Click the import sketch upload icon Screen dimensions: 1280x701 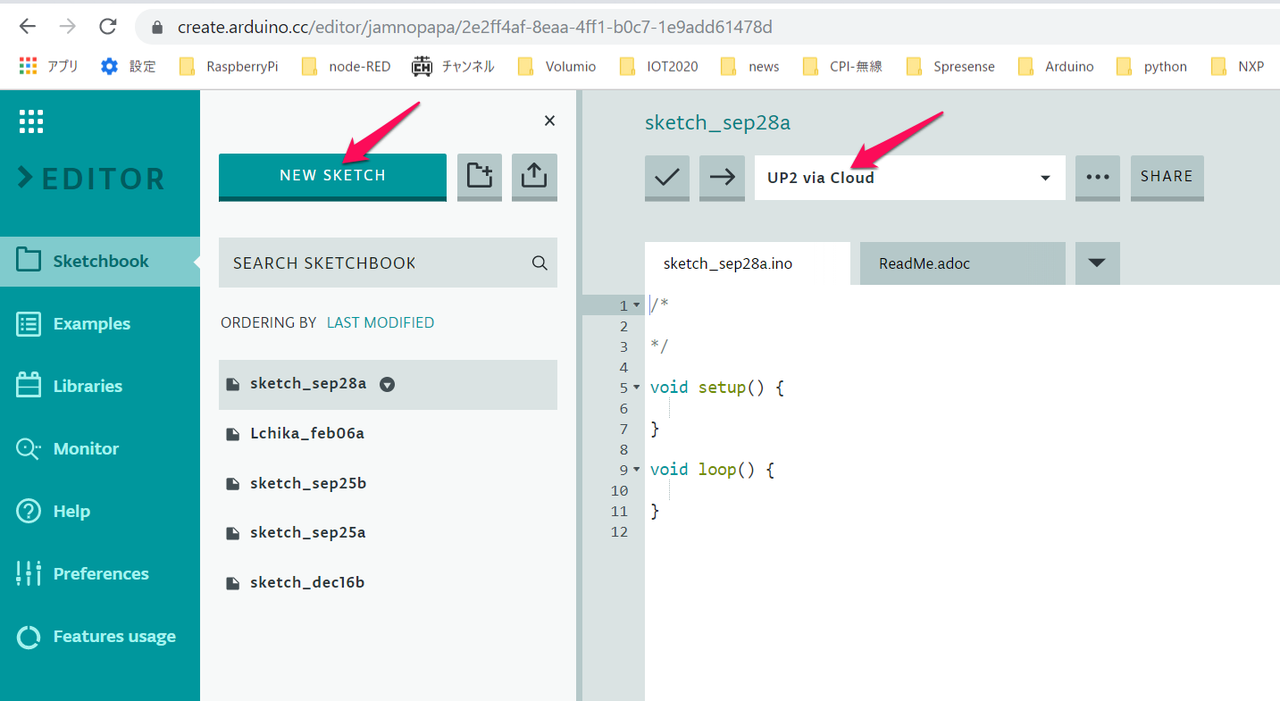(x=534, y=176)
